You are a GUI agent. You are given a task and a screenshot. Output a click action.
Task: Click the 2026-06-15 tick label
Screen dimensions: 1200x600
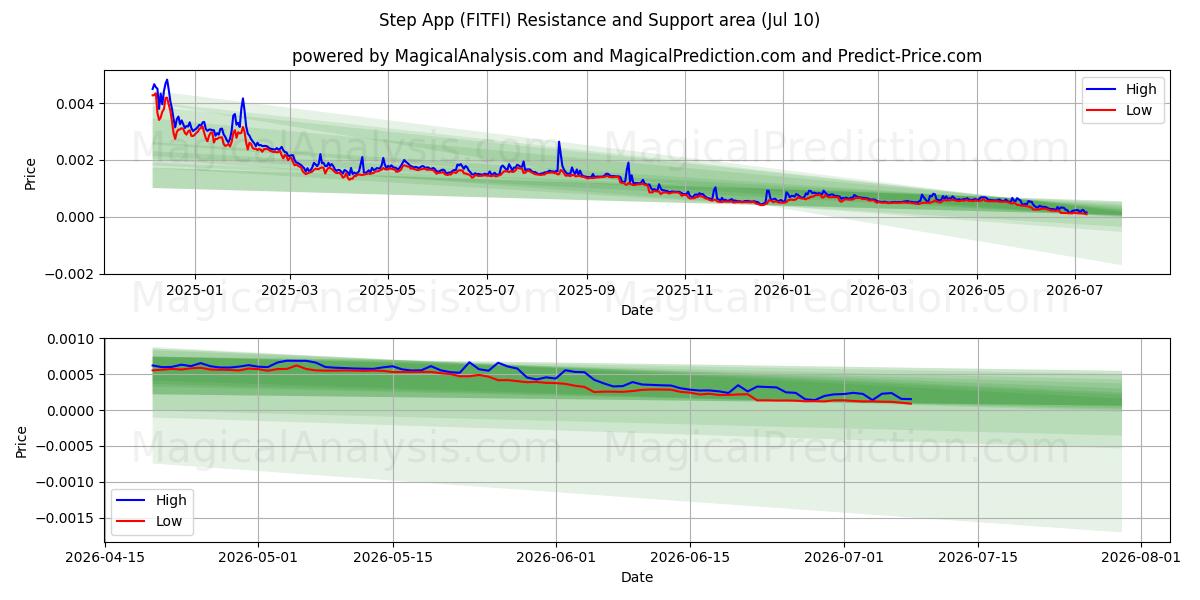pos(690,557)
